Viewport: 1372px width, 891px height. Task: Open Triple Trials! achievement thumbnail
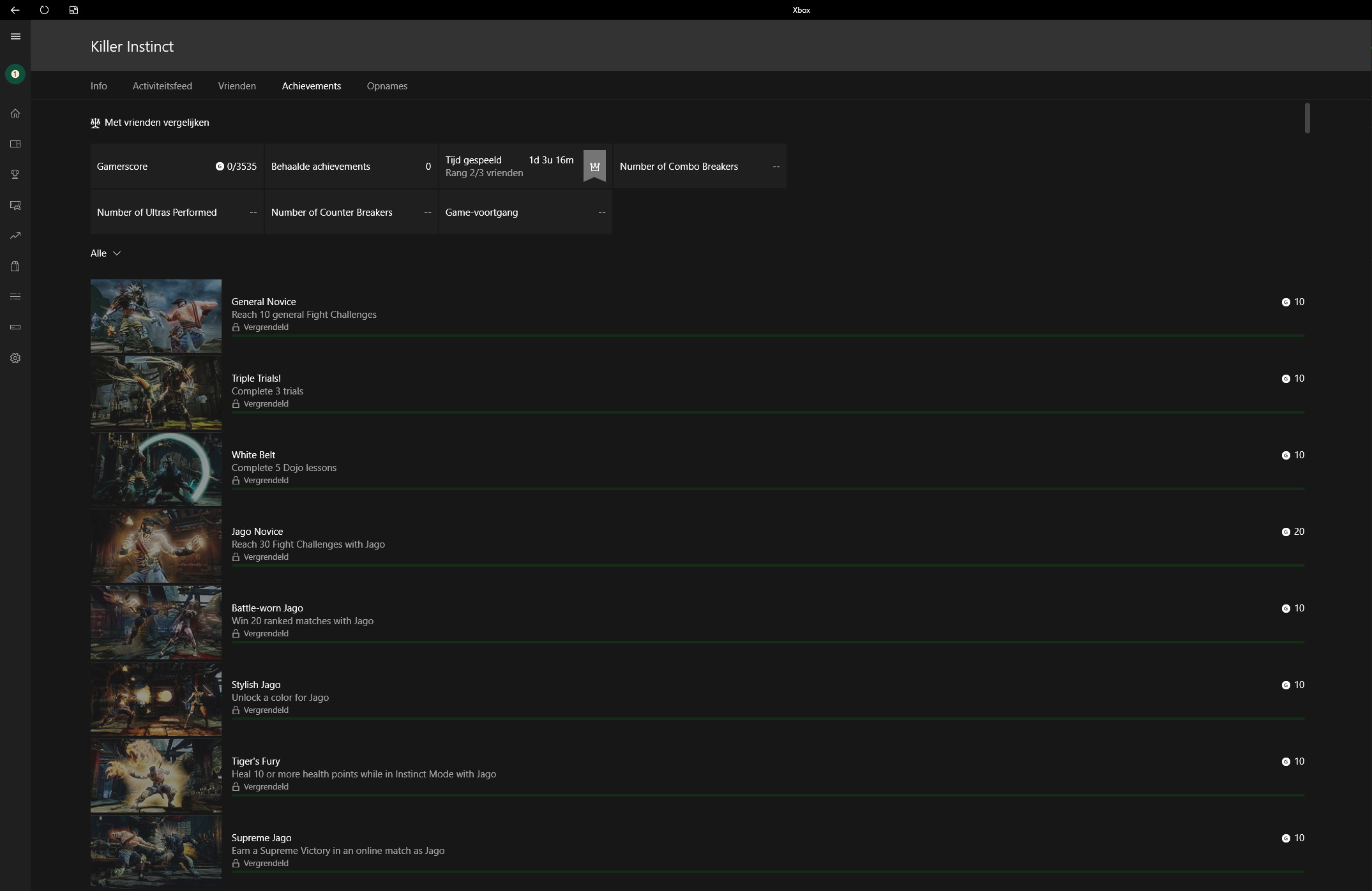pyautogui.click(x=156, y=393)
